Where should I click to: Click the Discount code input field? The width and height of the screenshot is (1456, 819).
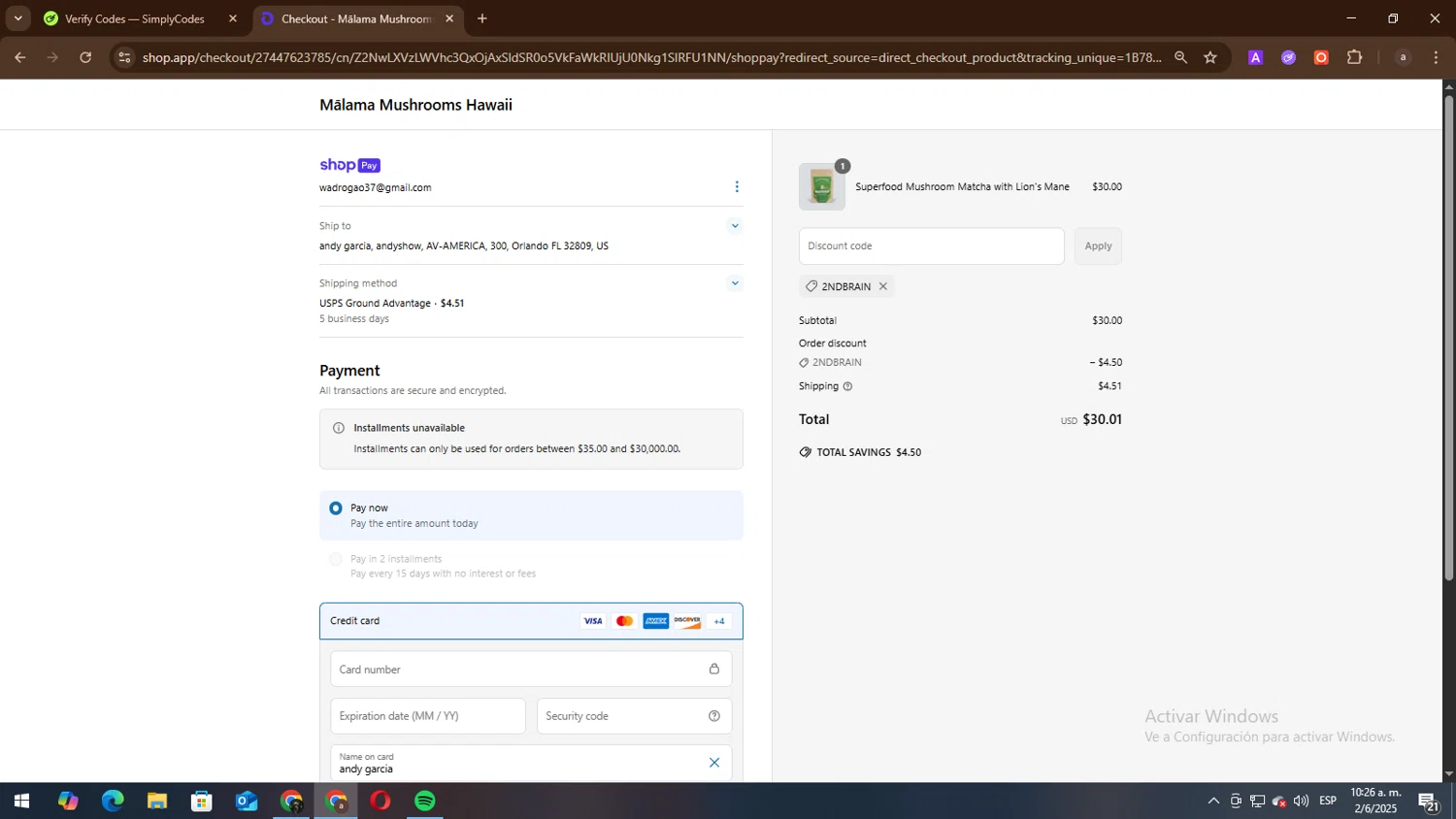click(x=931, y=246)
